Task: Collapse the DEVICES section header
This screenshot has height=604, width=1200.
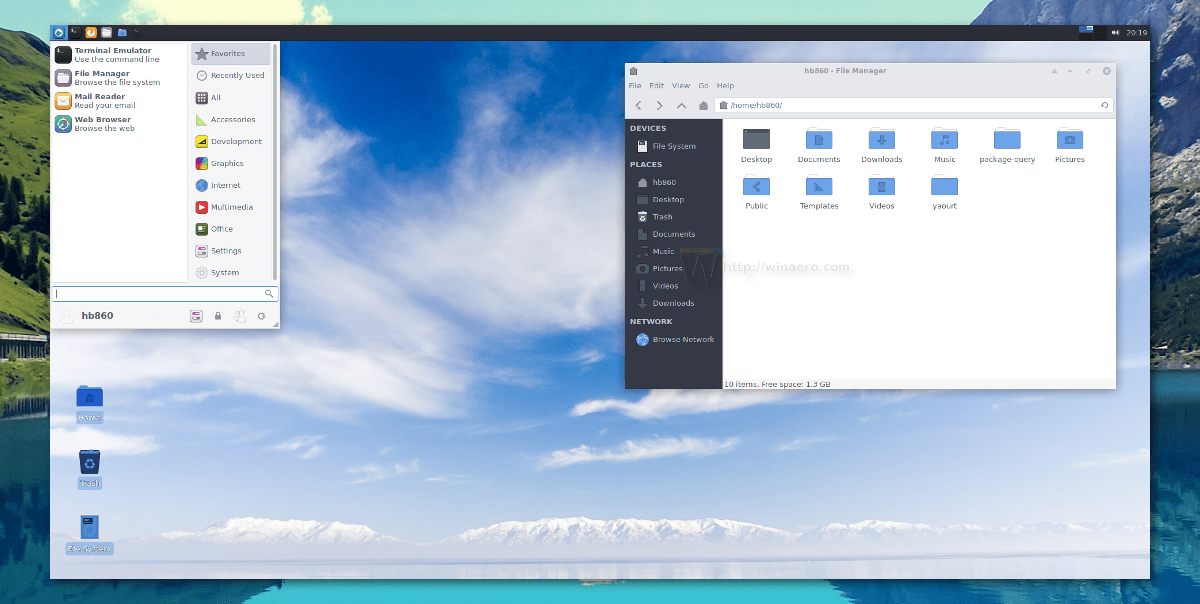Action: click(x=649, y=128)
